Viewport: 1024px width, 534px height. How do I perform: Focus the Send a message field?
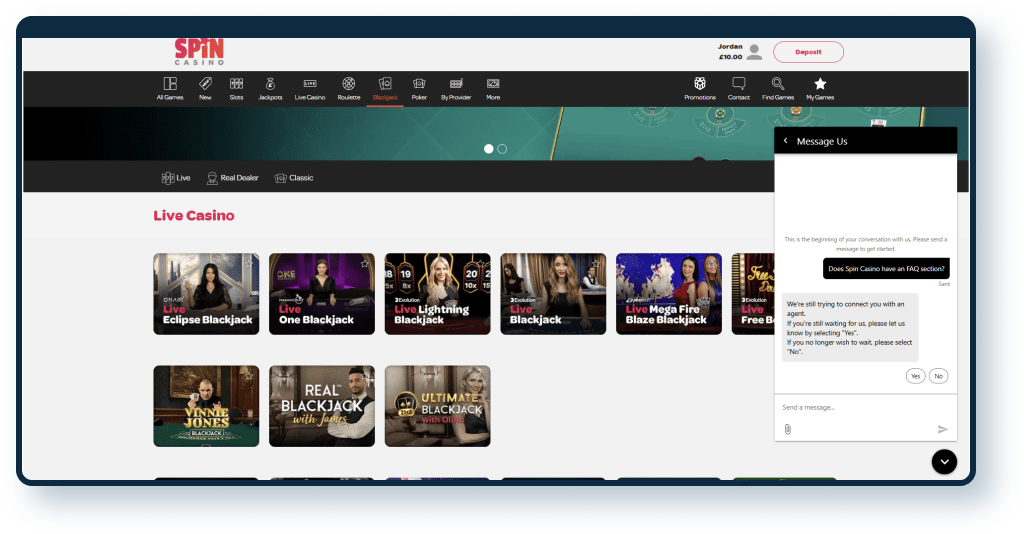tap(865, 407)
